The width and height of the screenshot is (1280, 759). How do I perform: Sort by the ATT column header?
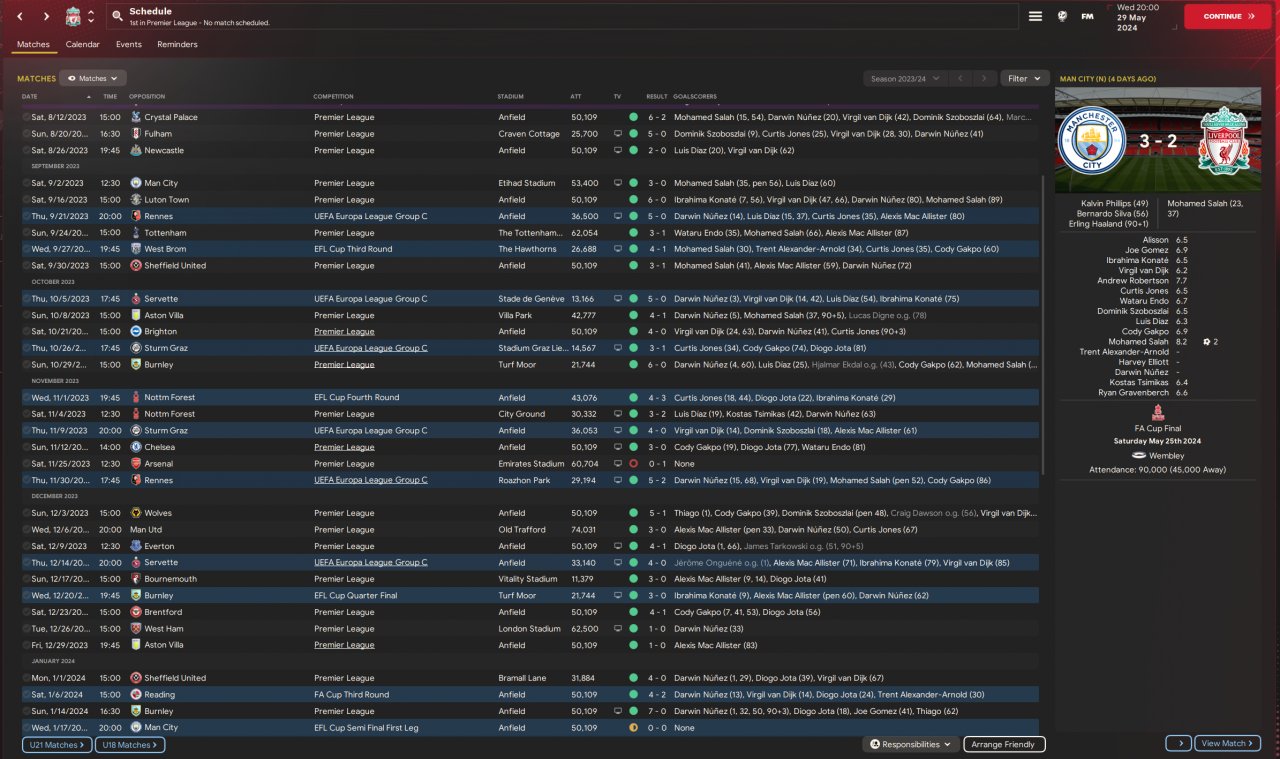click(576, 97)
